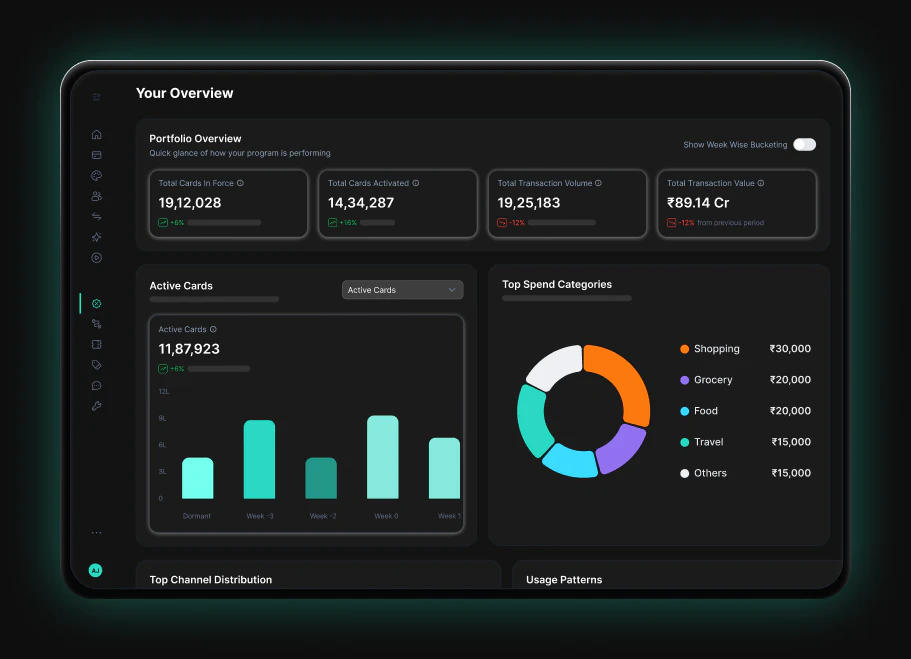Click the info icon beside Total Cards Activated
Viewport: 911px width, 659px height.
pyautogui.click(x=415, y=183)
